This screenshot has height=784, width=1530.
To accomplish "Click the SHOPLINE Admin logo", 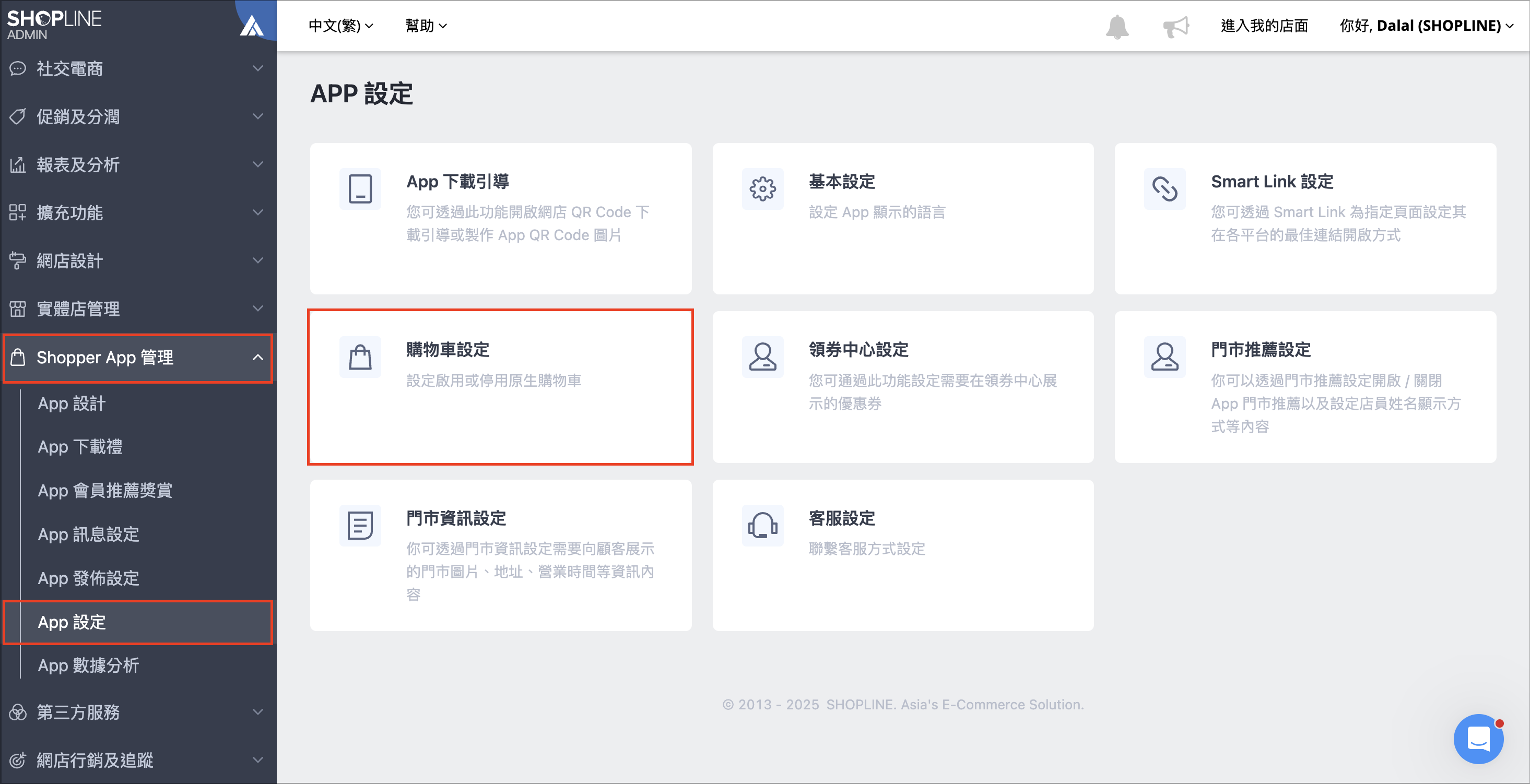I will pyautogui.click(x=54, y=25).
